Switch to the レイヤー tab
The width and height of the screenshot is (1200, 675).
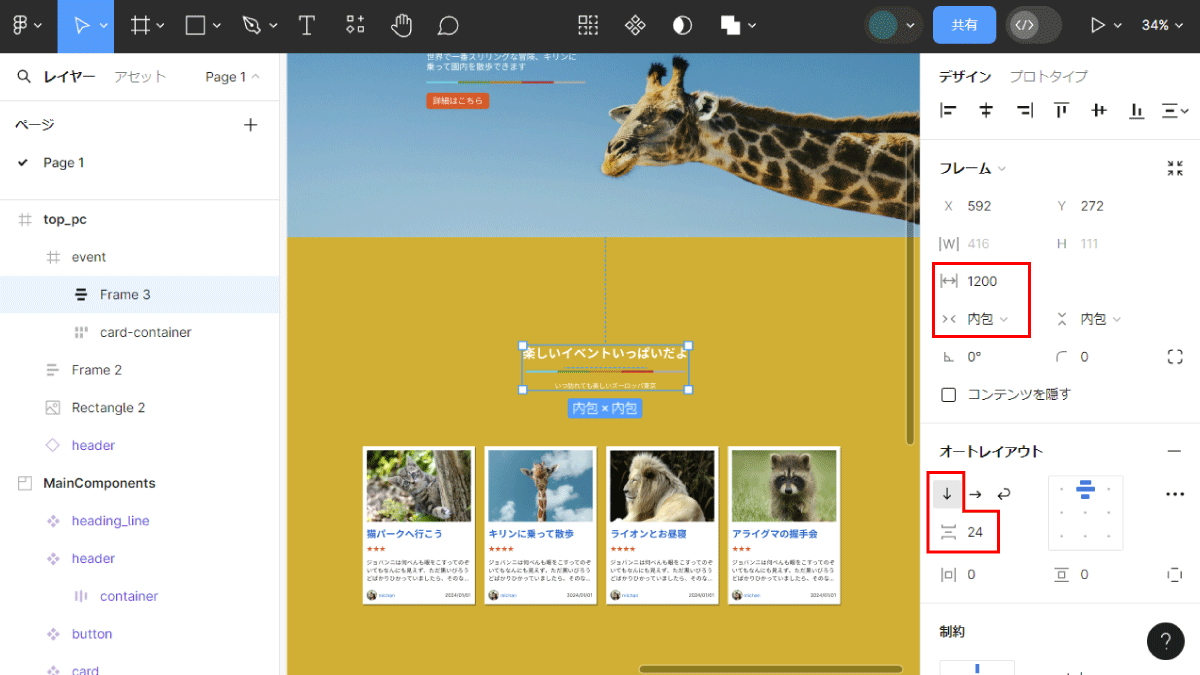[x=70, y=77]
